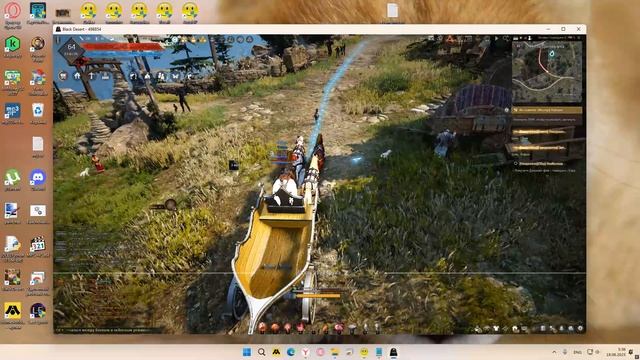Screen dimensions: 640x360
Task: Open File Explorer folder icon in the taskbar
Action: (x=335, y=352)
